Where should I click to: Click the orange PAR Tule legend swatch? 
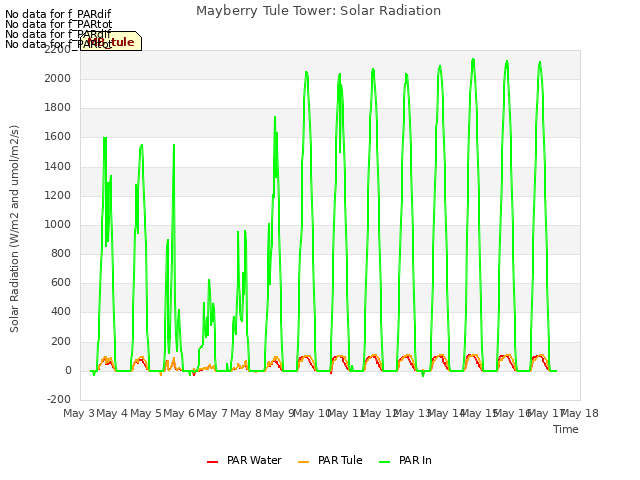point(304,462)
